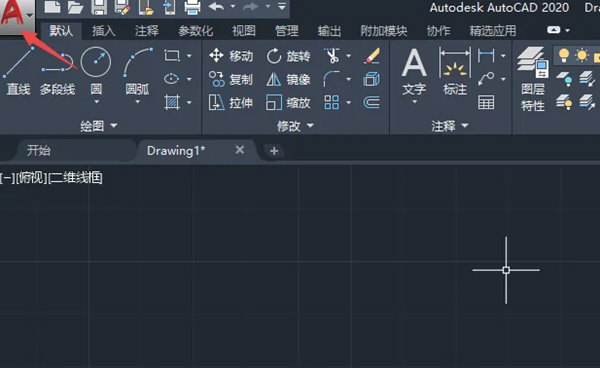Screen dimensions: 600x368
Task: Open the 管理 ribbon tab
Action: [x=287, y=31]
